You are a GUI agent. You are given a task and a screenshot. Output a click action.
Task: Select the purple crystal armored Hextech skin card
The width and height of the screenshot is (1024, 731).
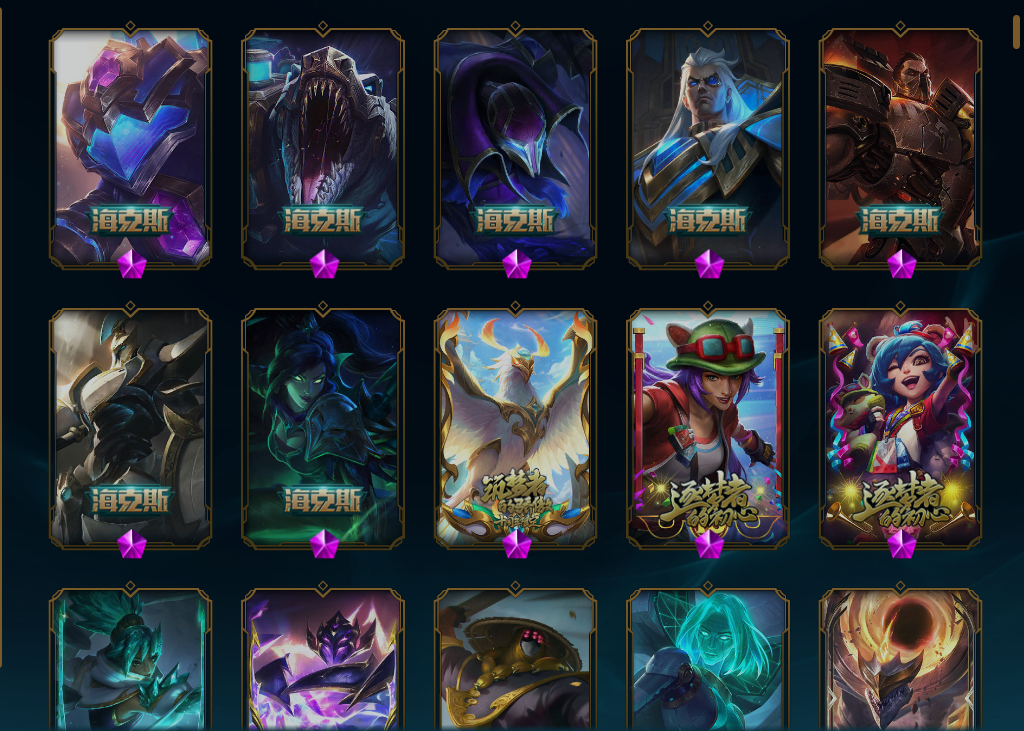[131, 147]
